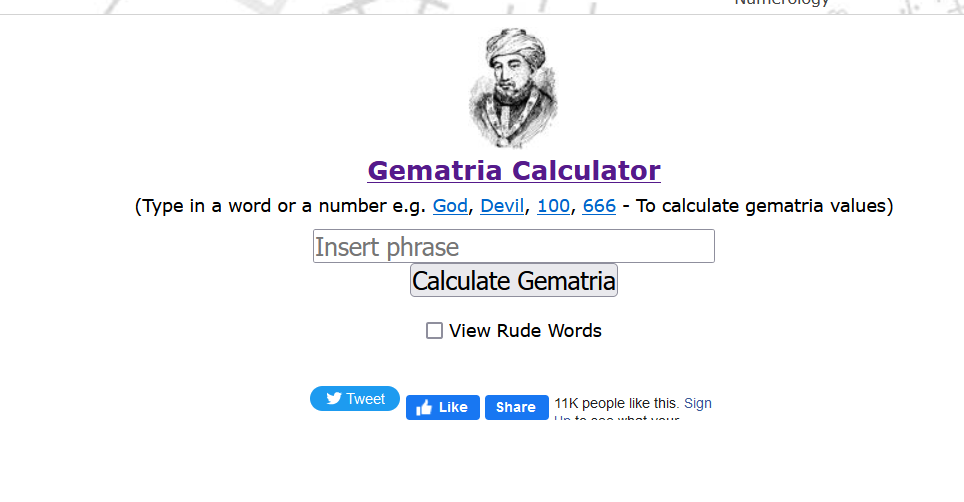This screenshot has width=964, height=502.
Task: Click the Facebook thumbs-up icon
Action: pyautogui.click(x=425, y=407)
